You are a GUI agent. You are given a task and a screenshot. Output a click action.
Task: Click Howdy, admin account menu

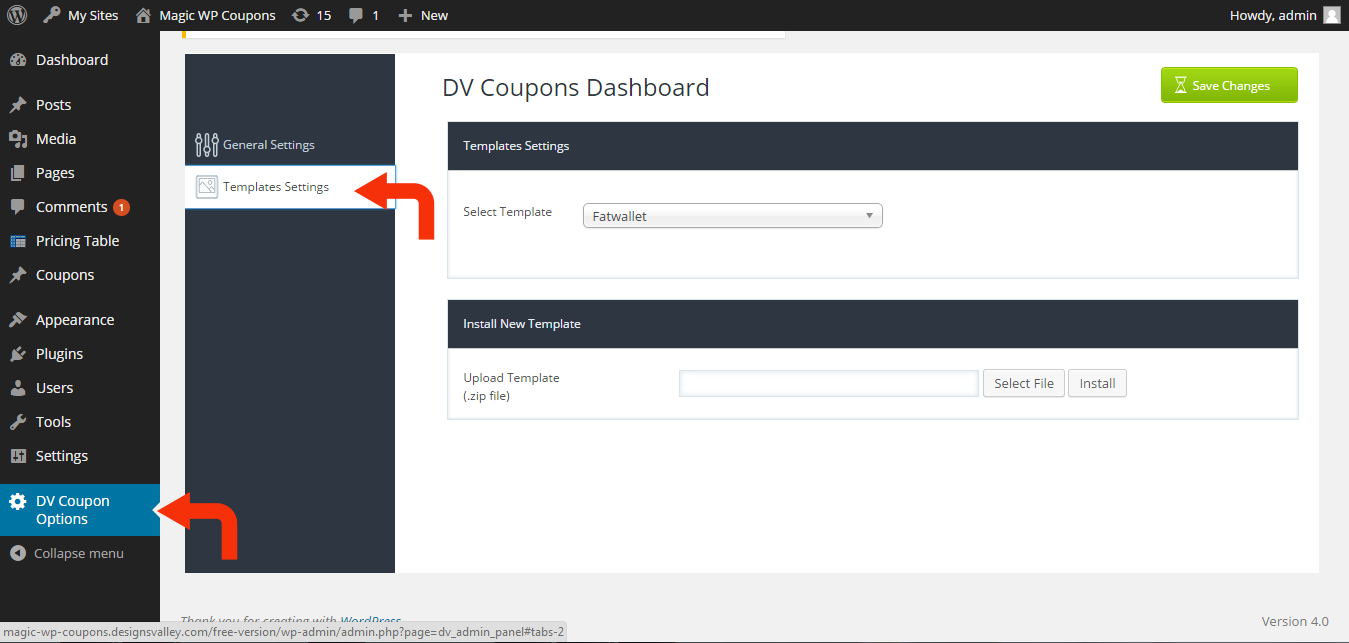1285,15
